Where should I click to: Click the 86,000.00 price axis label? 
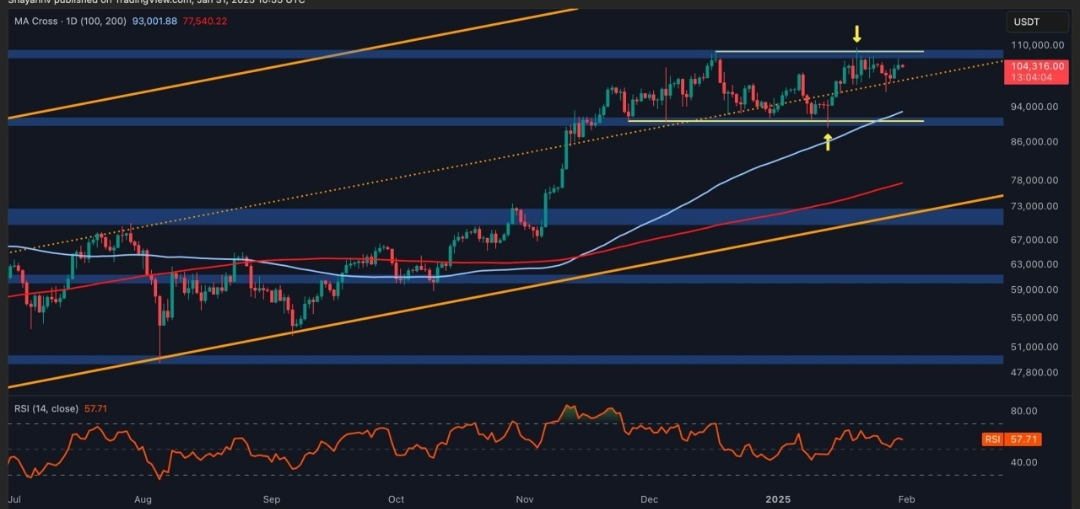tap(1036, 141)
